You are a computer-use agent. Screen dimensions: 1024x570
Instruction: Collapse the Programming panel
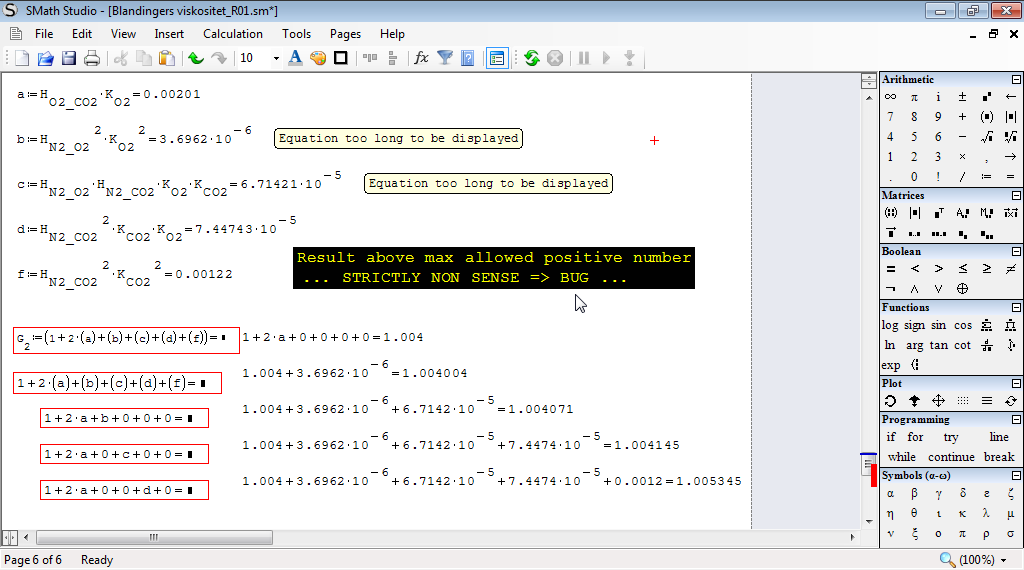(x=1016, y=420)
